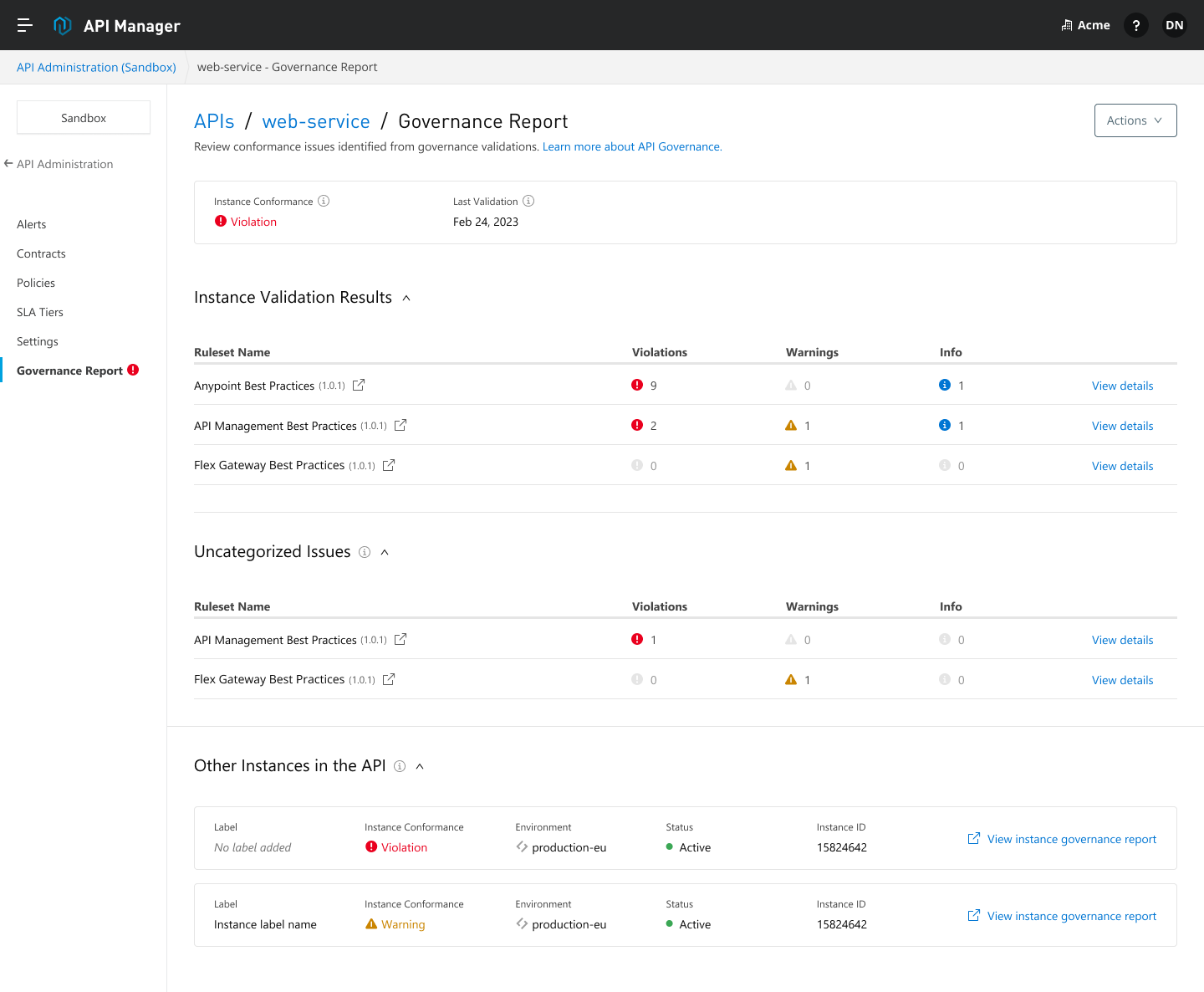The width and height of the screenshot is (1204, 992).
Task: Open the Sandbox environment selector
Action: tap(84, 118)
